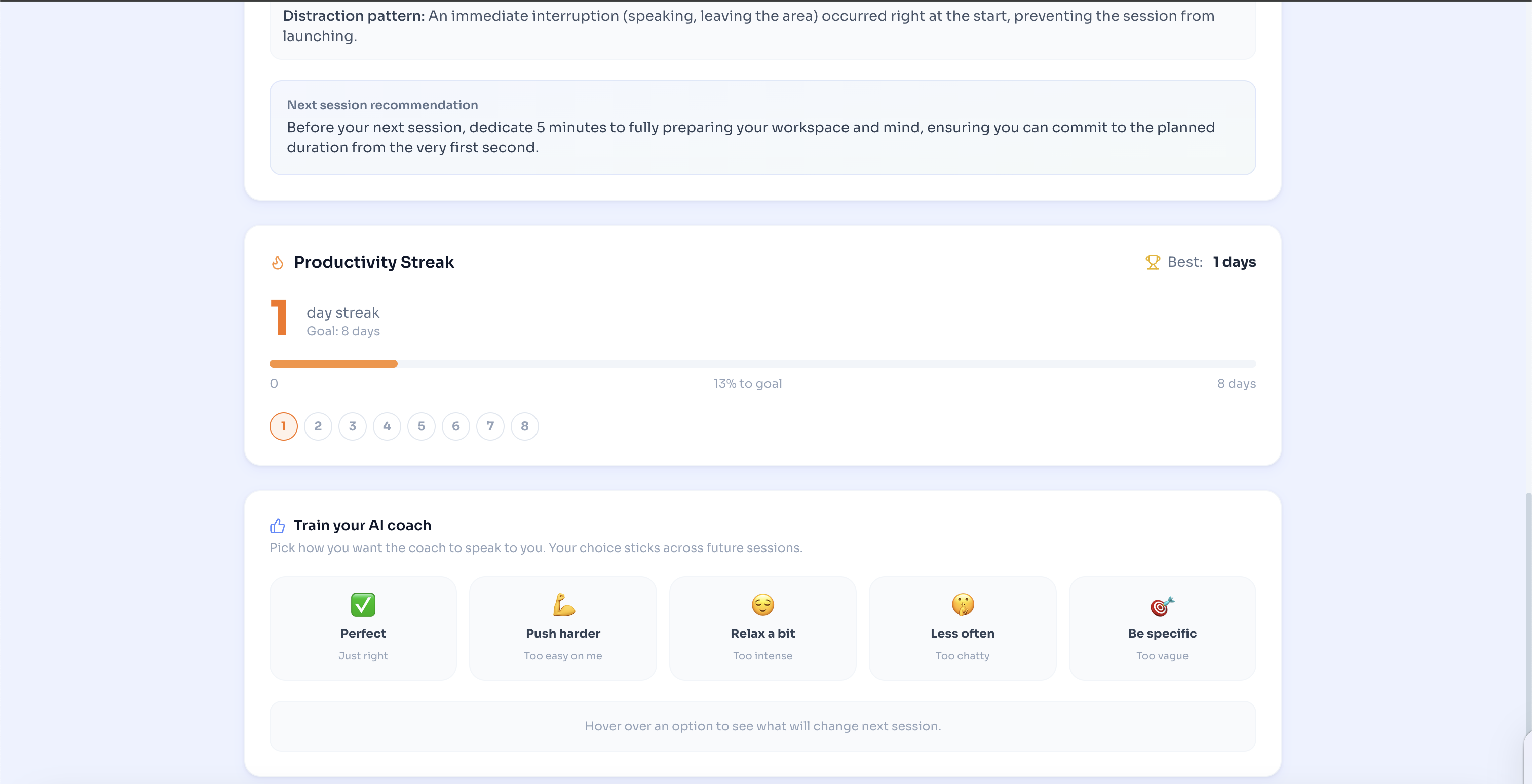1532x784 pixels.
Task: Click the bullseye dart emoji icon
Action: pyautogui.click(x=1162, y=606)
